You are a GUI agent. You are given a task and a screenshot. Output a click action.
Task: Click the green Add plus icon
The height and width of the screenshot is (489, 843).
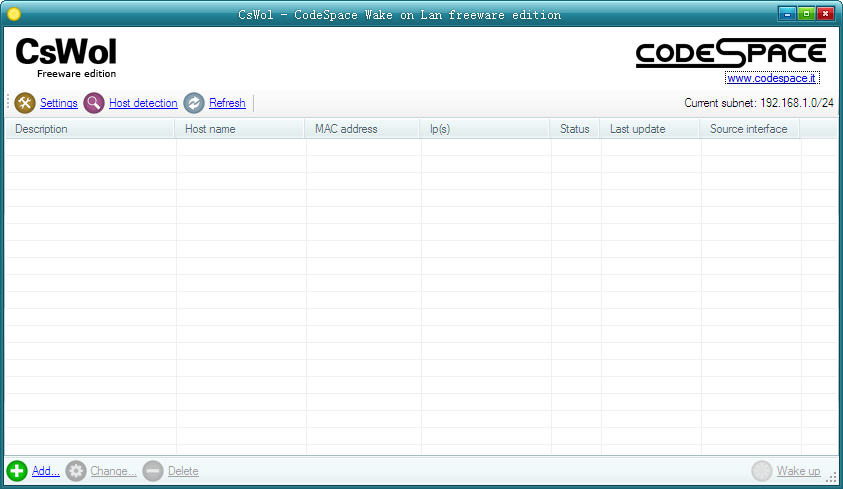[x=17, y=471]
